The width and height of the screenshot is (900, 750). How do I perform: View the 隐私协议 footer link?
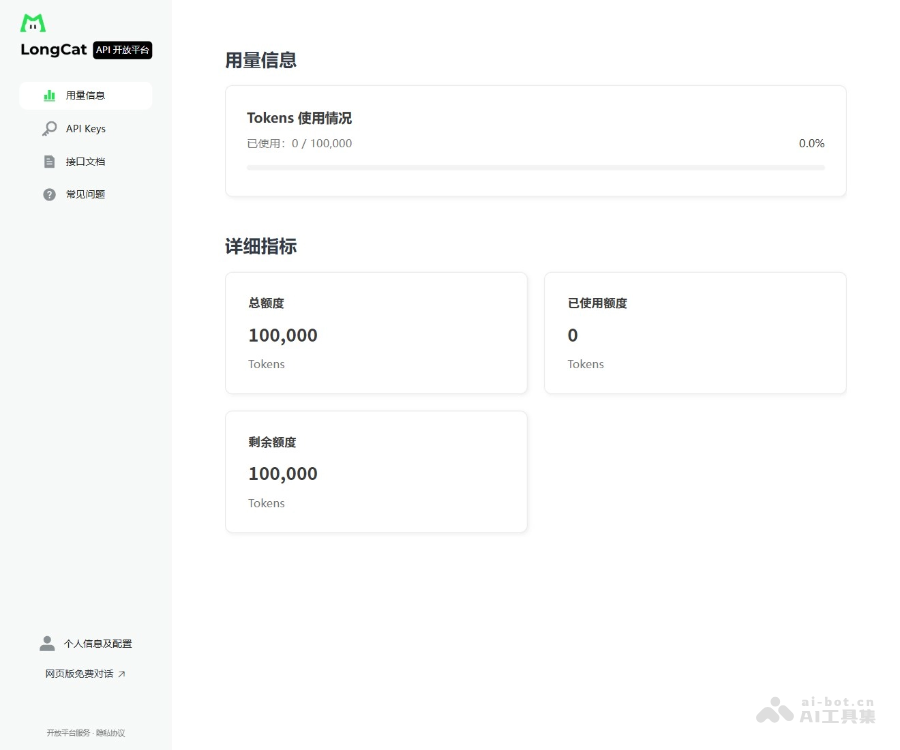click(111, 733)
